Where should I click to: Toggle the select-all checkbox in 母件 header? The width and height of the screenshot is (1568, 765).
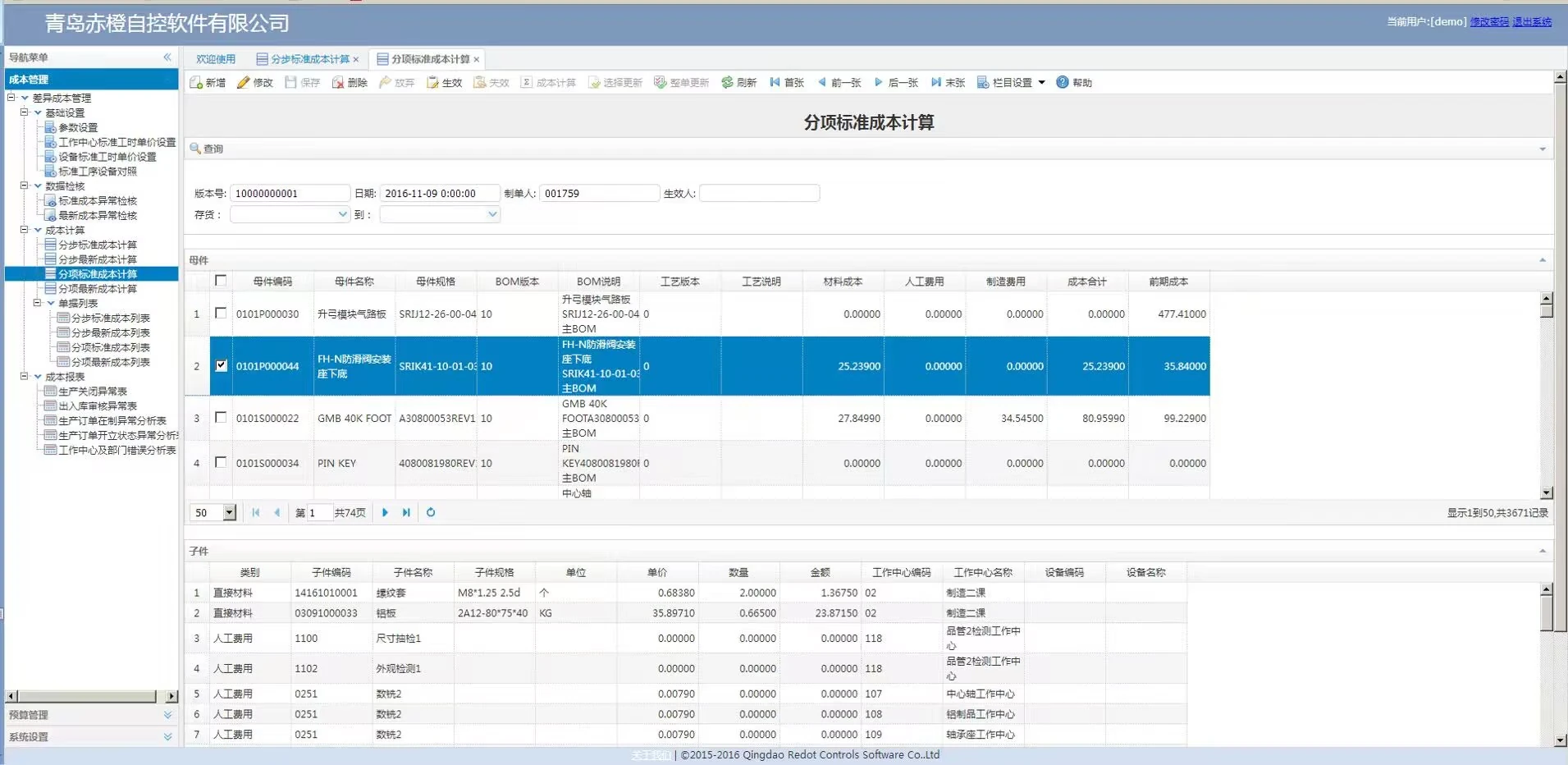(x=221, y=281)
